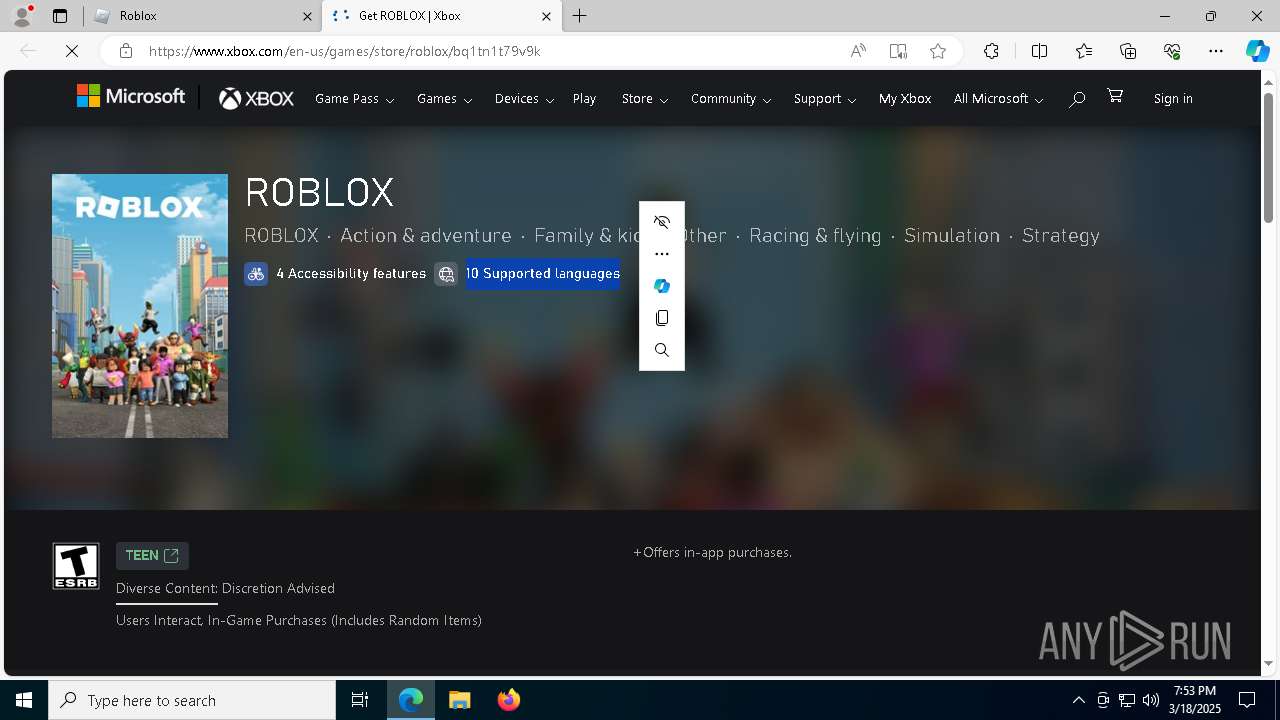Expand the Devices menu
This screenshot has height=720, width=1280.
524,99
